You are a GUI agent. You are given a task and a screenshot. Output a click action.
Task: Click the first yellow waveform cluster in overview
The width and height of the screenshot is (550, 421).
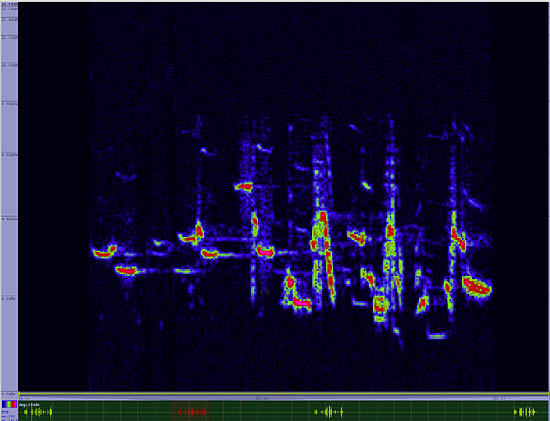[x=38, y=412]
